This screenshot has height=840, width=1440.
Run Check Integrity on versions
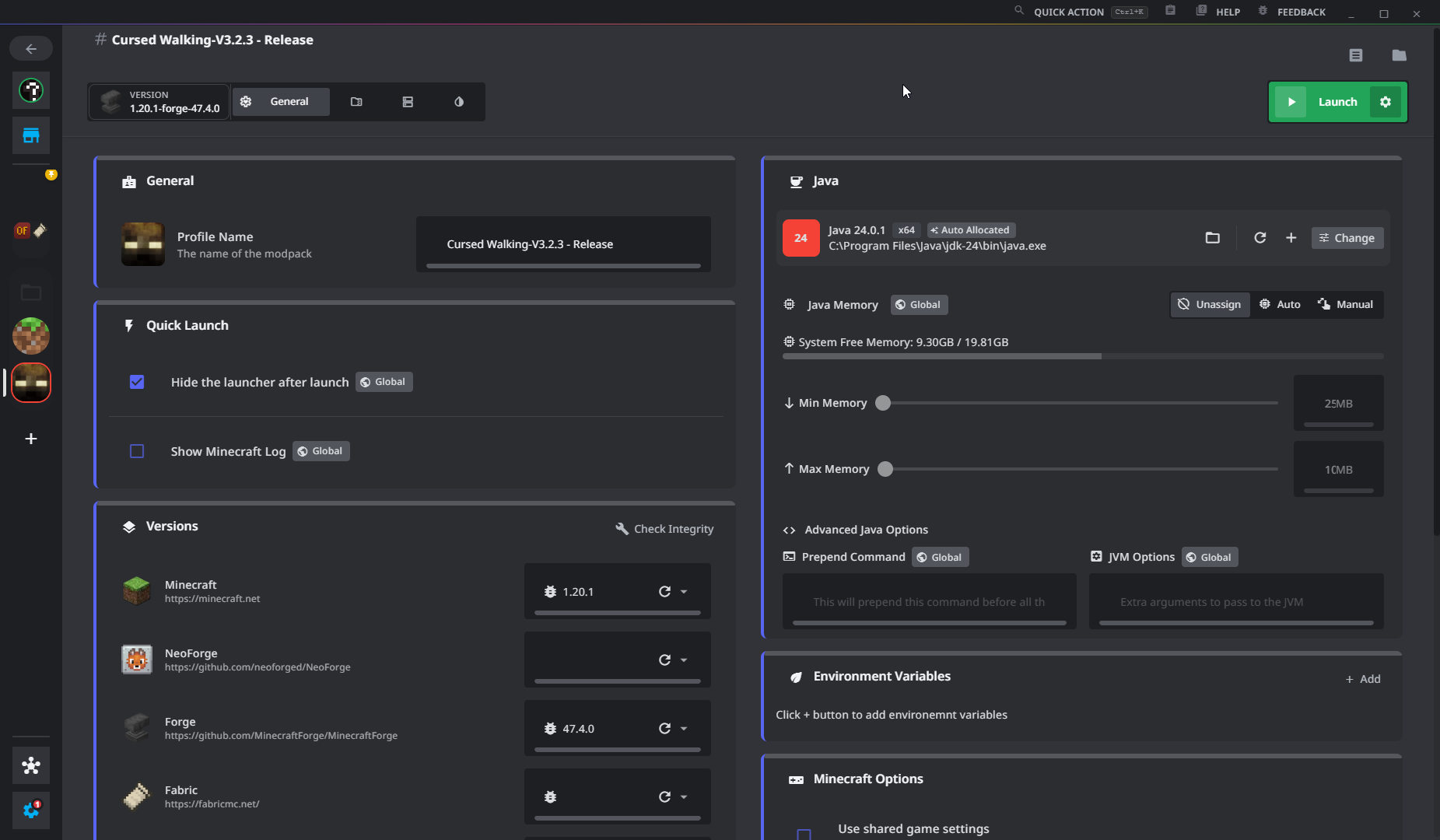[664, 529]
